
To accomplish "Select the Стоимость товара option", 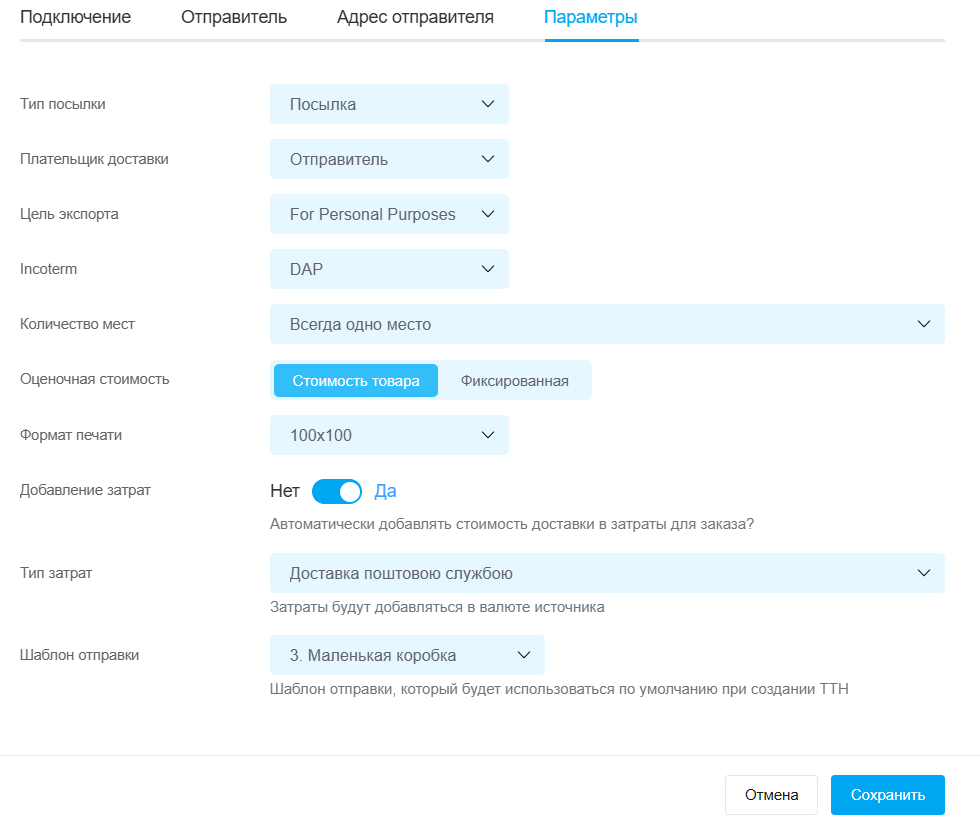I will coord(356,381).
